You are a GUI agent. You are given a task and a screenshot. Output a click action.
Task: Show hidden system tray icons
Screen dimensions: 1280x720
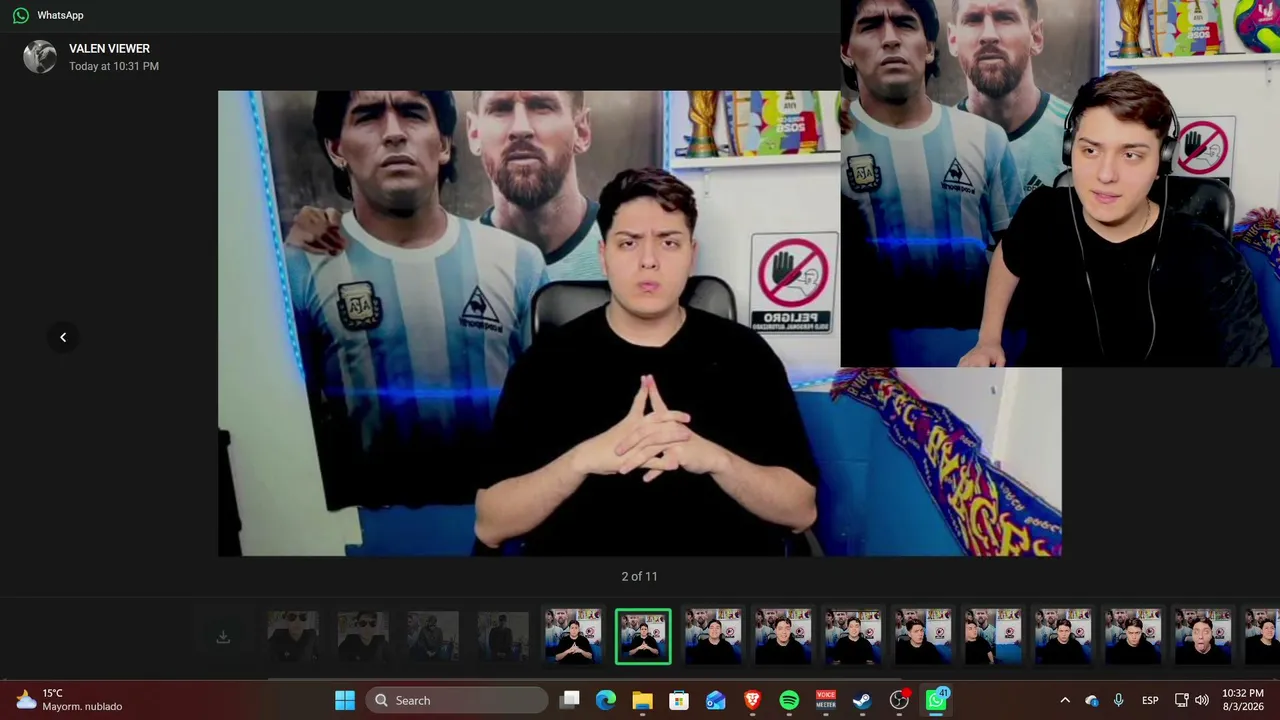tap(1065, 700)
